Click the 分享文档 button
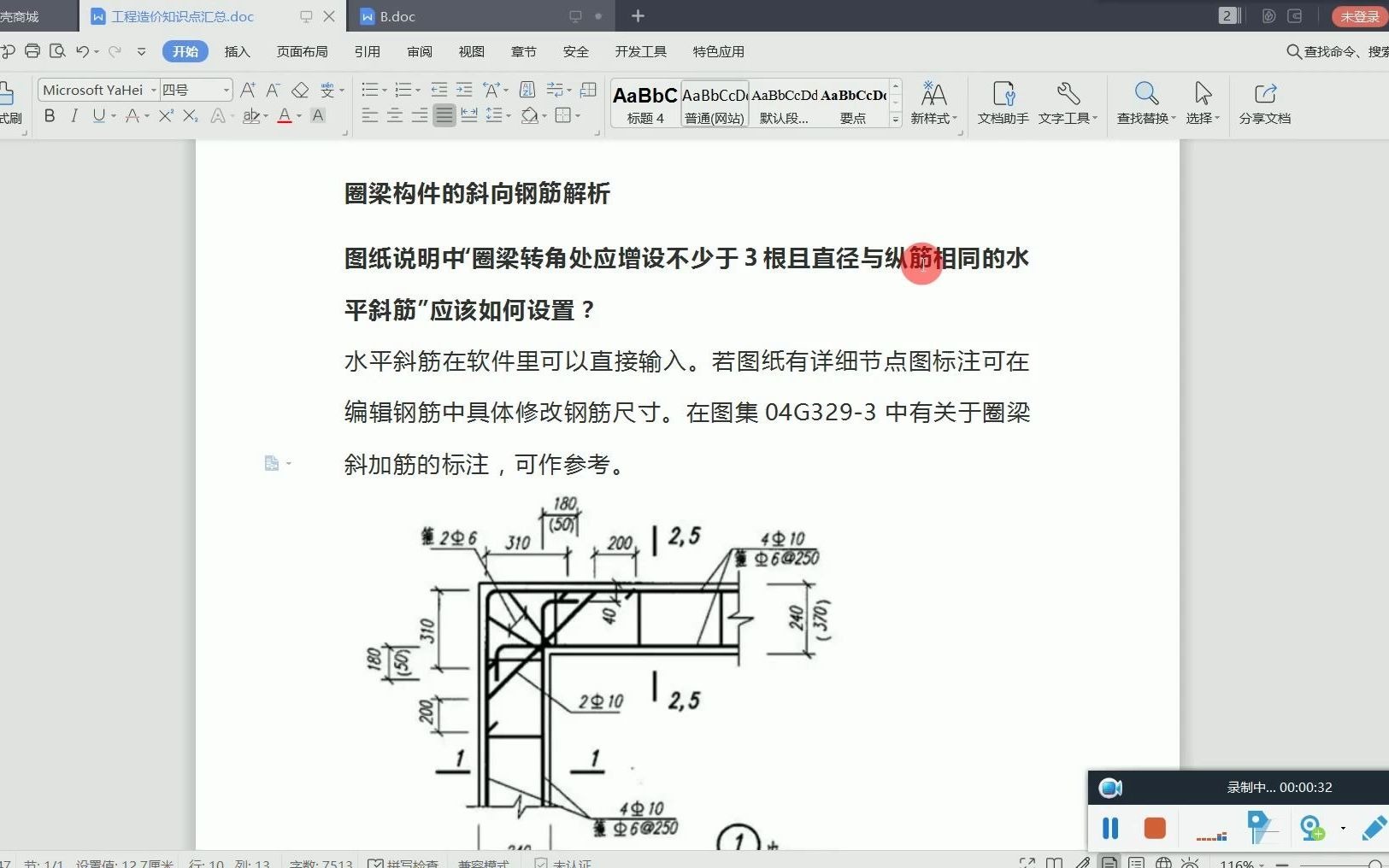This screenshot has width=1389, height=868. tap(1265, 103)
